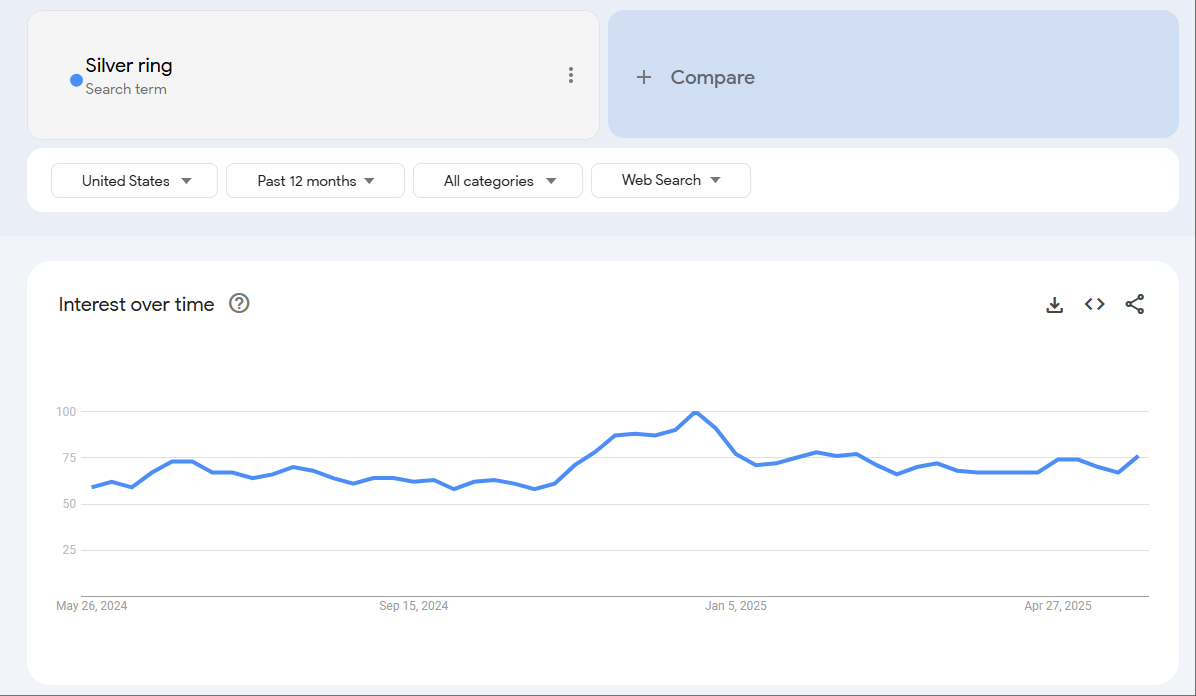Download the interest over time data as CSV

click(x=1054, y=304)
